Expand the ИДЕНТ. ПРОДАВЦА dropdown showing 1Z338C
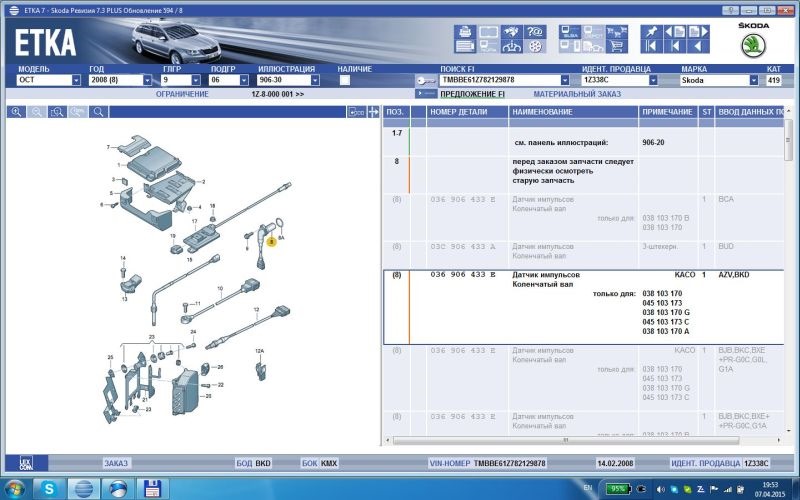 pos(653,80)
